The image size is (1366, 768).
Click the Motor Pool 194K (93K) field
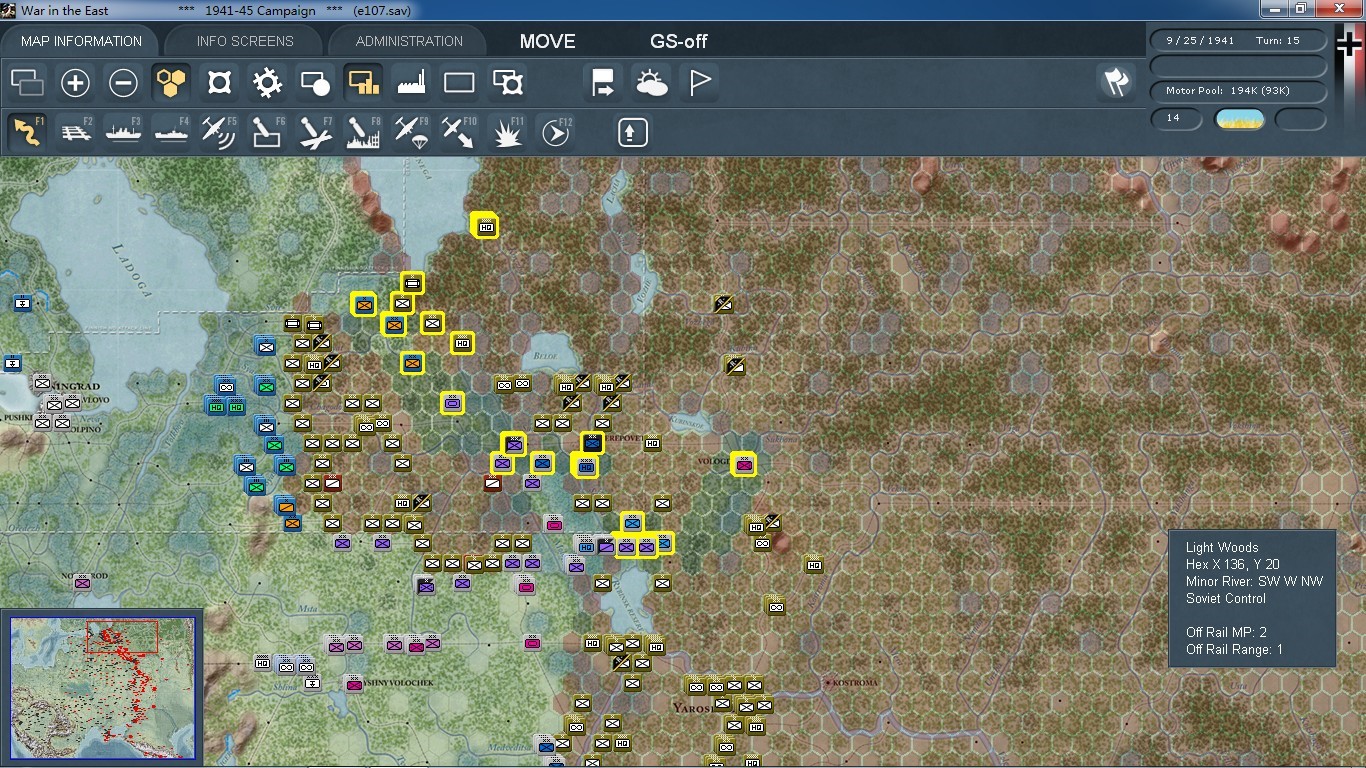tap(1238, 91)
